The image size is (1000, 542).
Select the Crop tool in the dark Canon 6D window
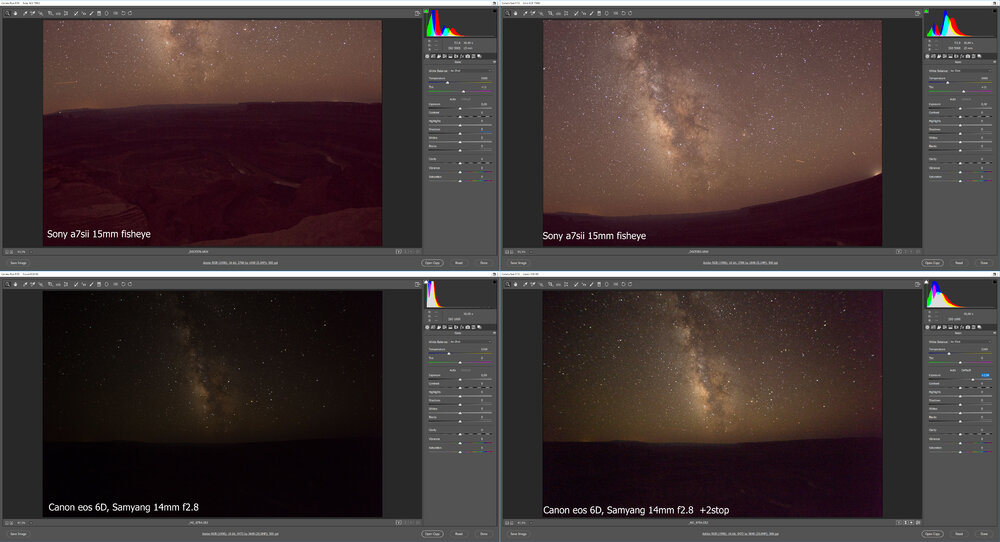[x=50, y=284]
